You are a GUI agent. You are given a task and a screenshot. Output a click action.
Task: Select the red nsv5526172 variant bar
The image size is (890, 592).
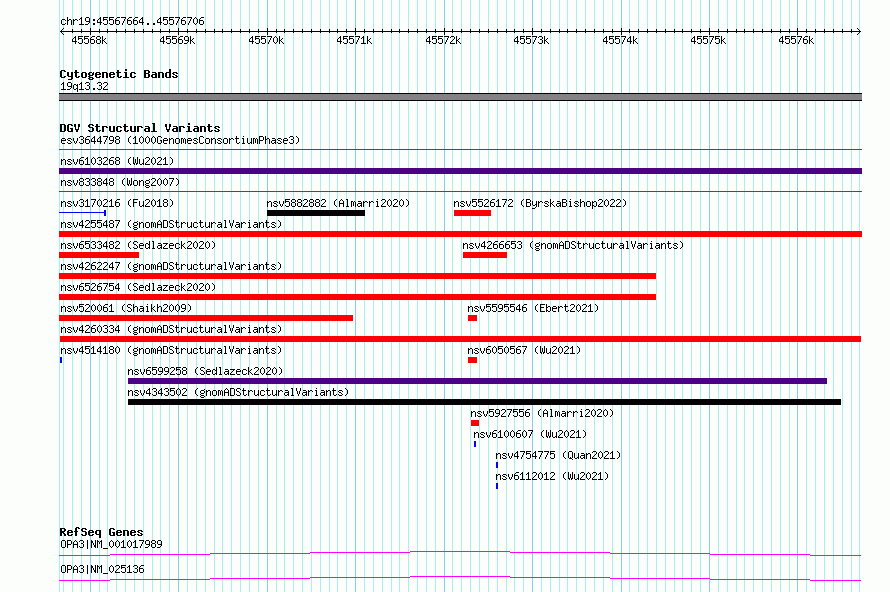pos(472,213)
